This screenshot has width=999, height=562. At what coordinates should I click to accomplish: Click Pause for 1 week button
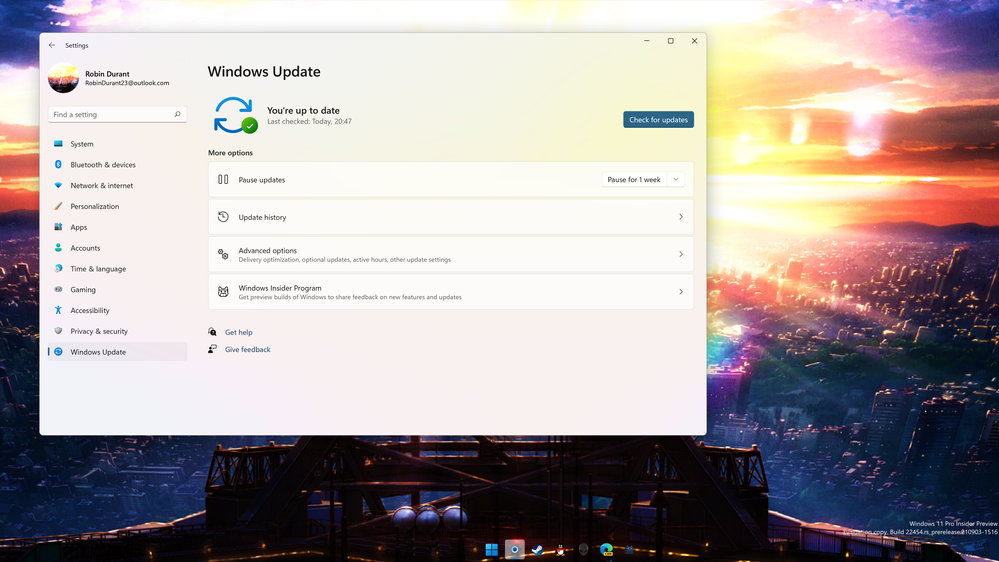(634, 180)
